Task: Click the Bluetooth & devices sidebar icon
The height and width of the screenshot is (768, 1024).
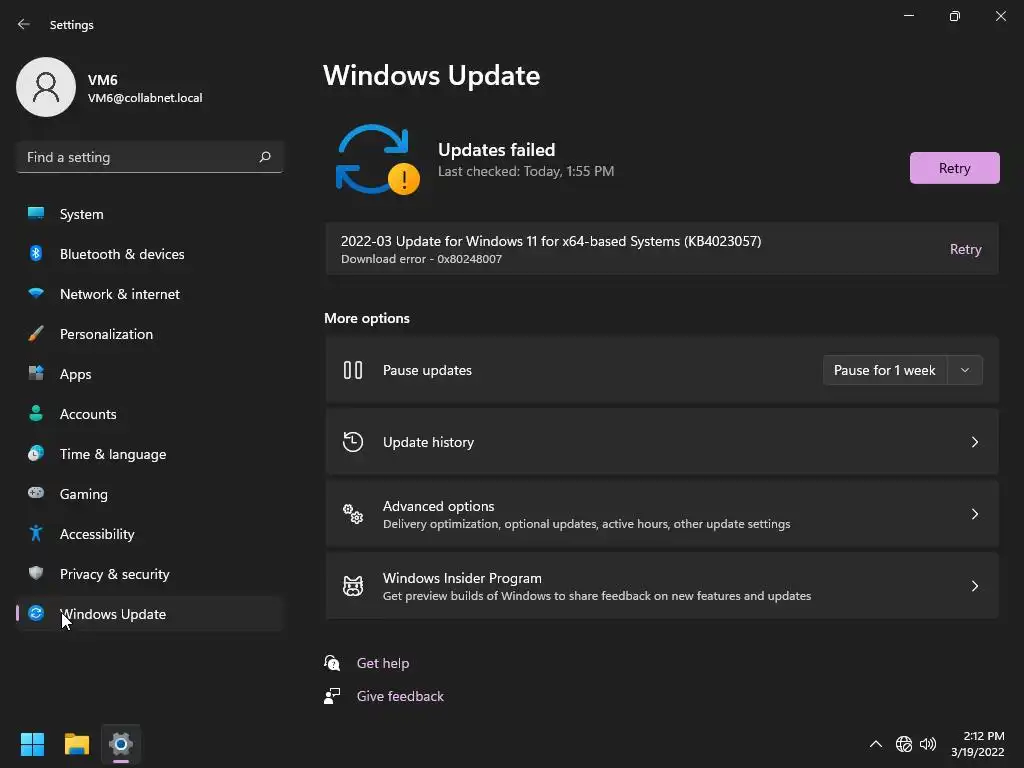Action: (x=36, y=254)
